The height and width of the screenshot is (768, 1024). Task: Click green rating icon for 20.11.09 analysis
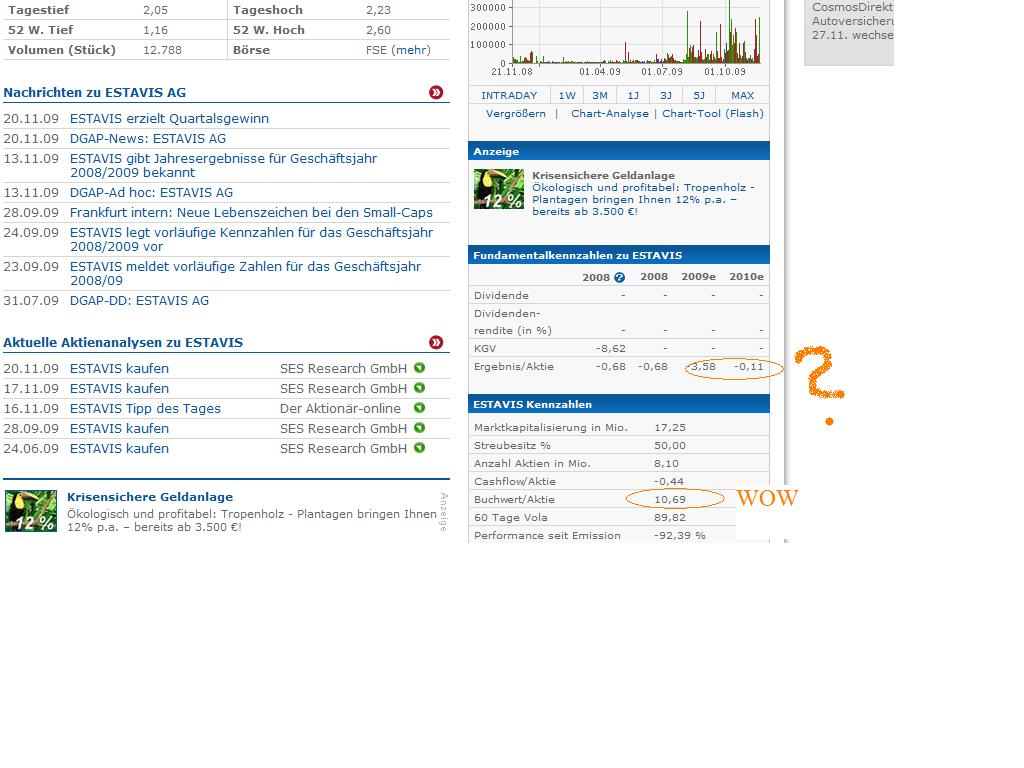pos(419,368)
